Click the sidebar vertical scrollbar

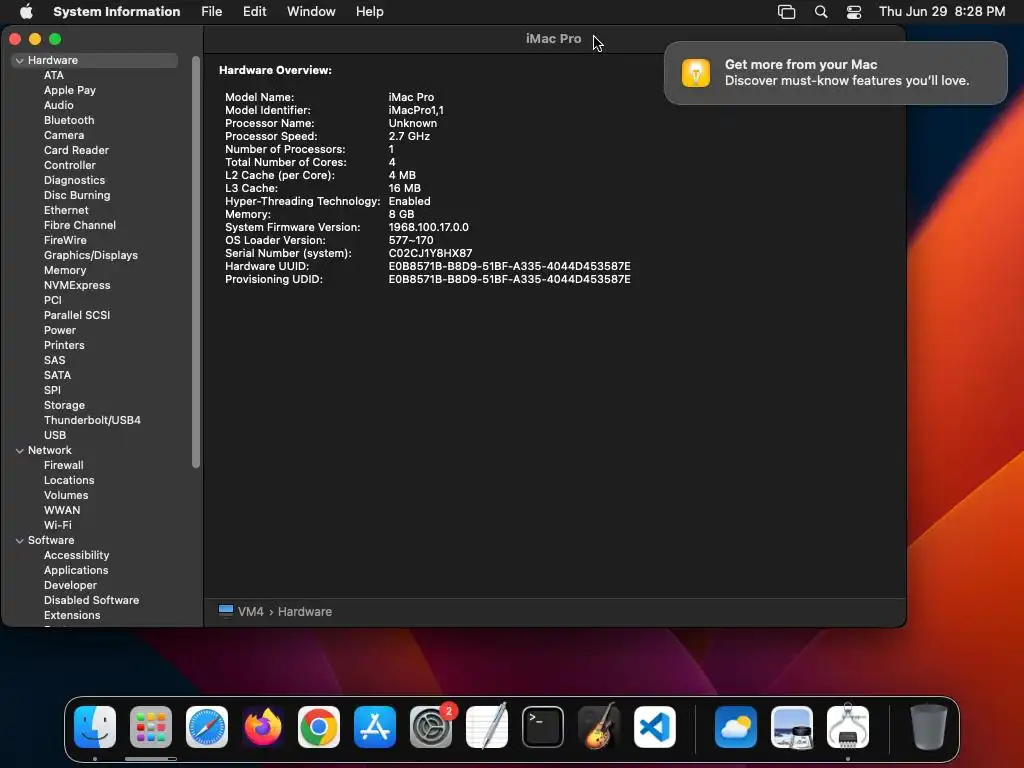click(x=196, y=262)
